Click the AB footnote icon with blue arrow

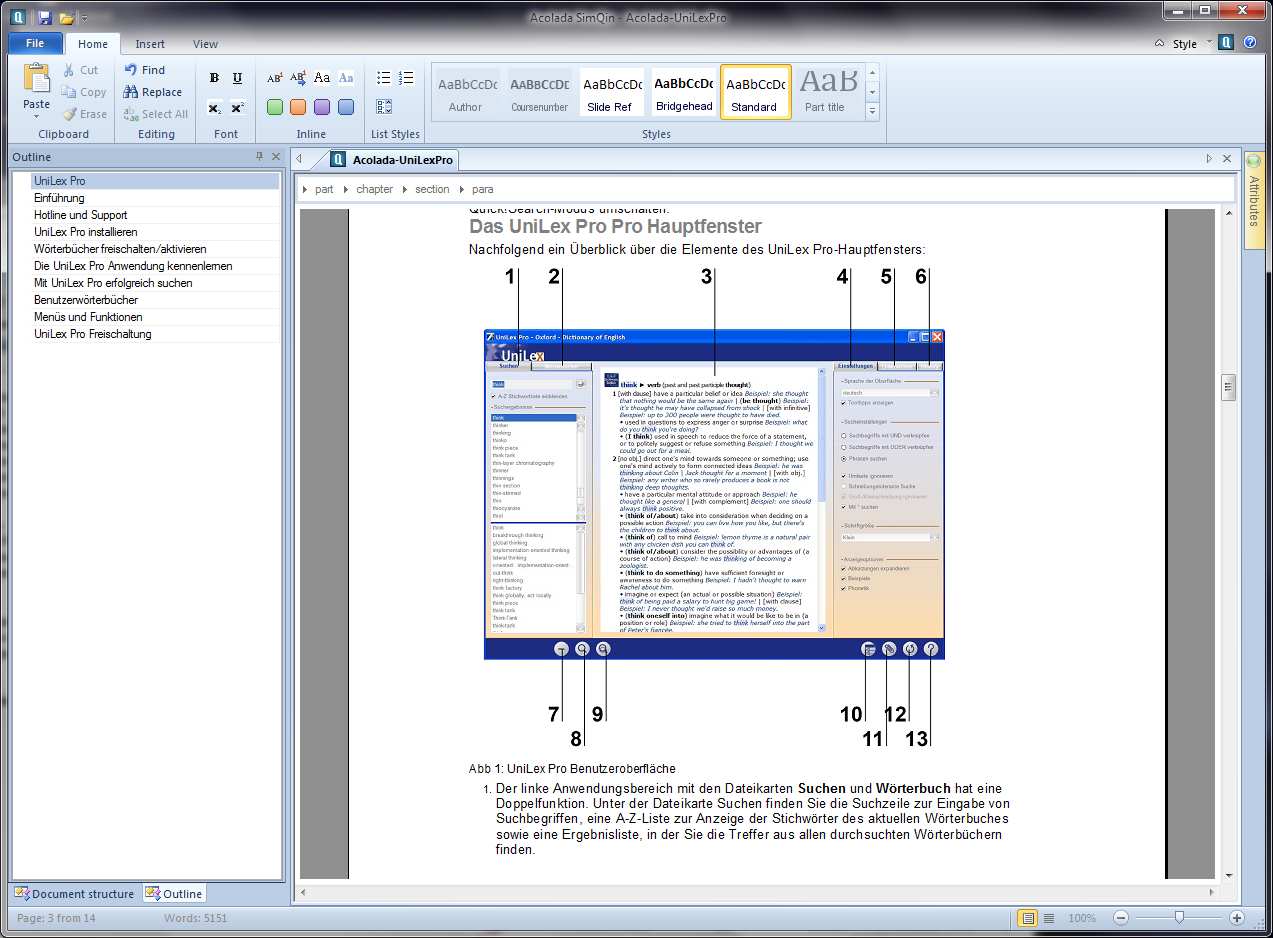click(298, 78)
